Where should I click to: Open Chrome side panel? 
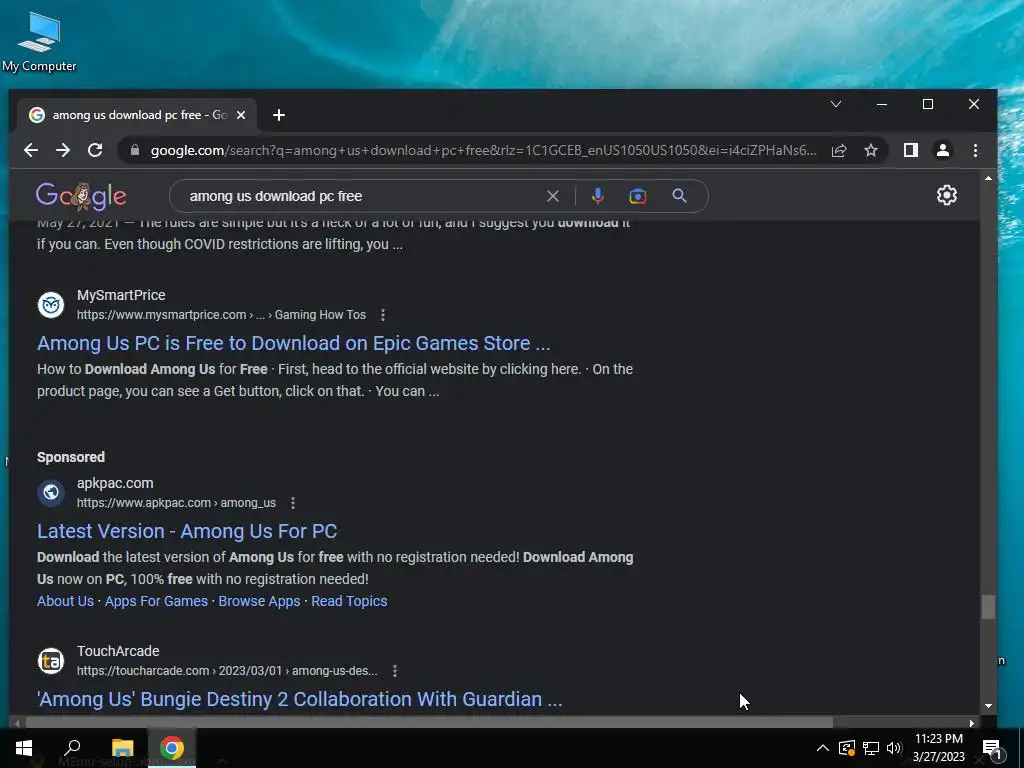(910, 150)
